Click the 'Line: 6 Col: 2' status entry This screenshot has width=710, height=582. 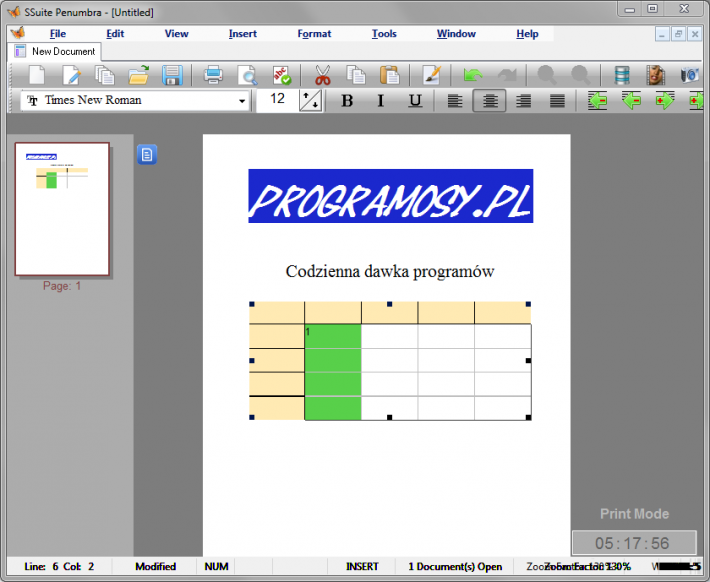click(x=59, y=566)
